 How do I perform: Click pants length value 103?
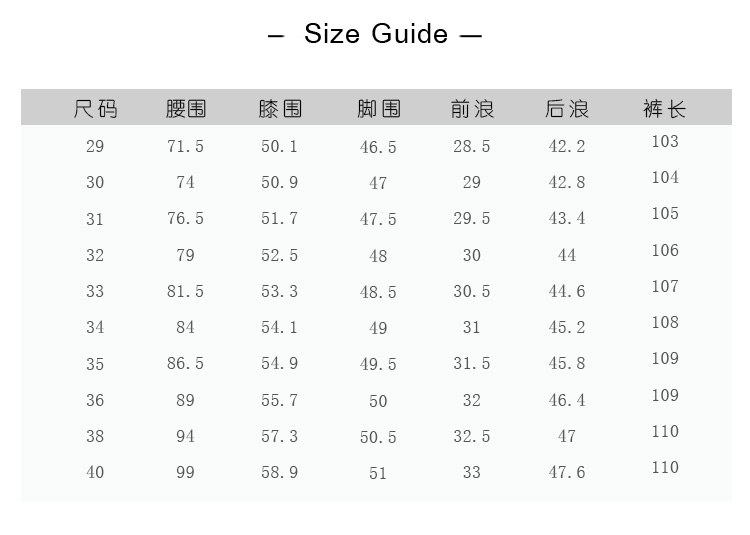coord(665,141)
